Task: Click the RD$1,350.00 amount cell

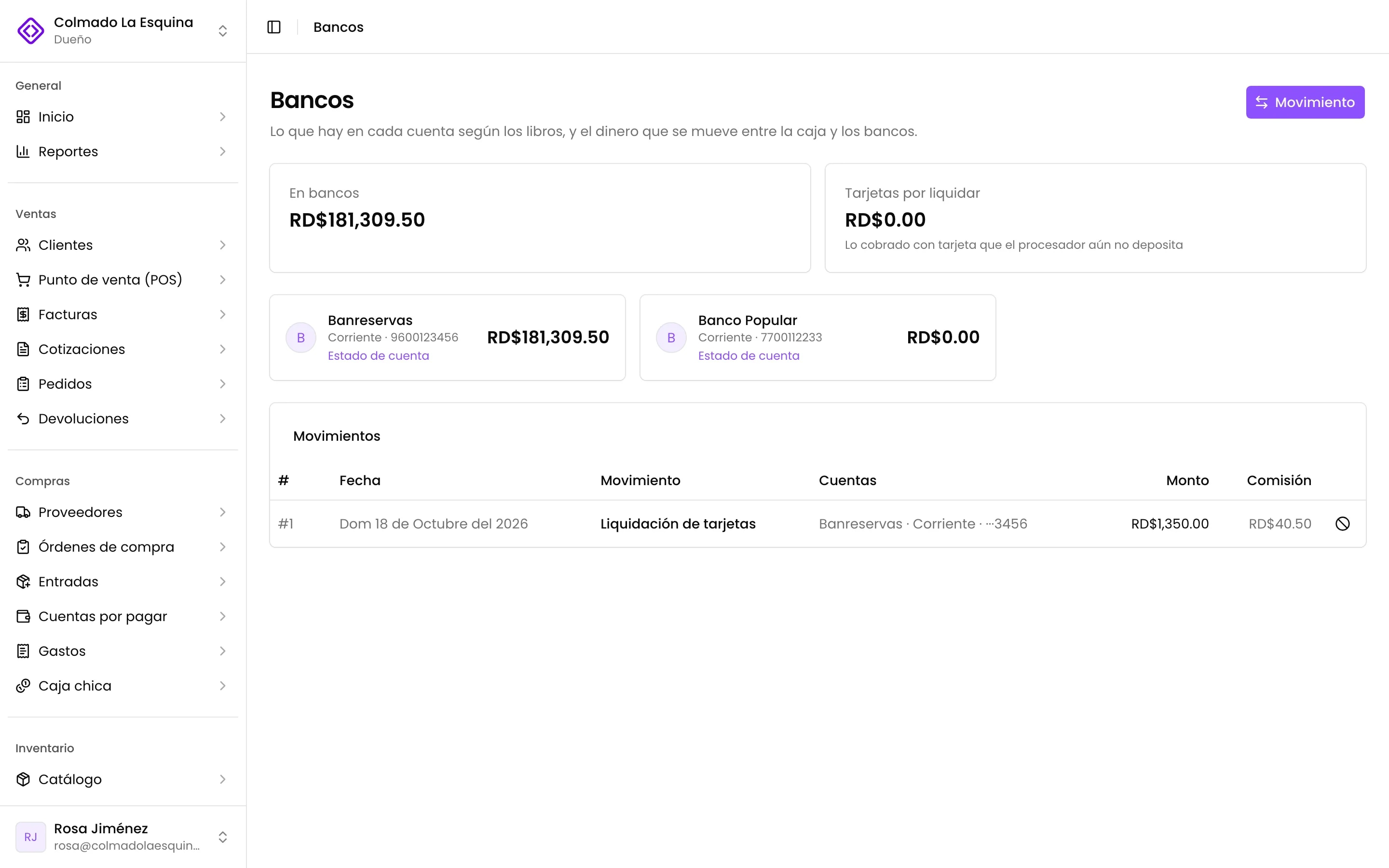Action: tap(1170, 524)
